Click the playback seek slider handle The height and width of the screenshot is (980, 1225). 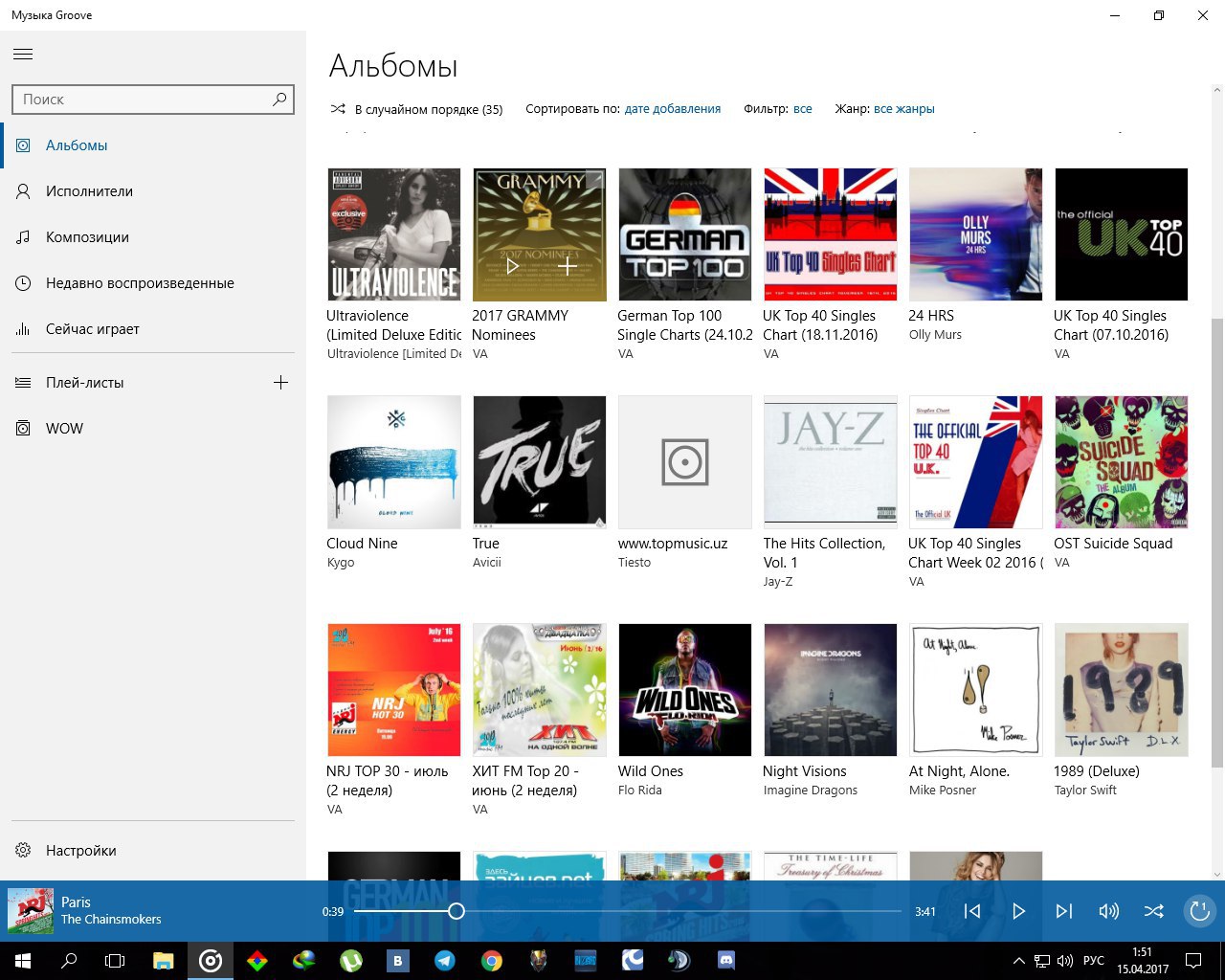pyautogui.click(x=457, y=911)
